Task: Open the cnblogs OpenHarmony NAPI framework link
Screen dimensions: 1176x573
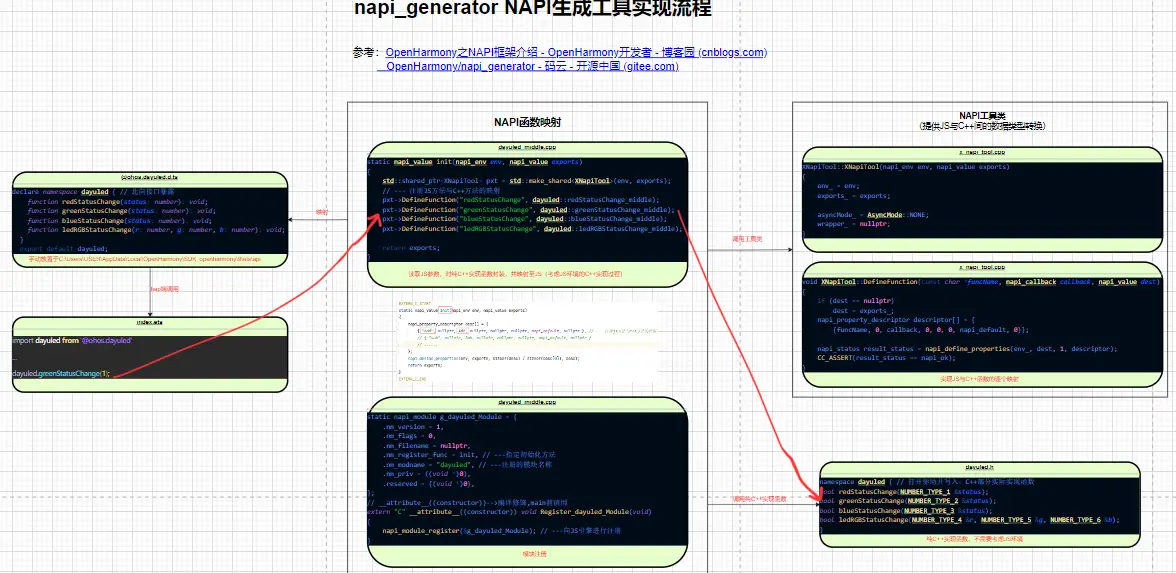Action: [576, 52]
